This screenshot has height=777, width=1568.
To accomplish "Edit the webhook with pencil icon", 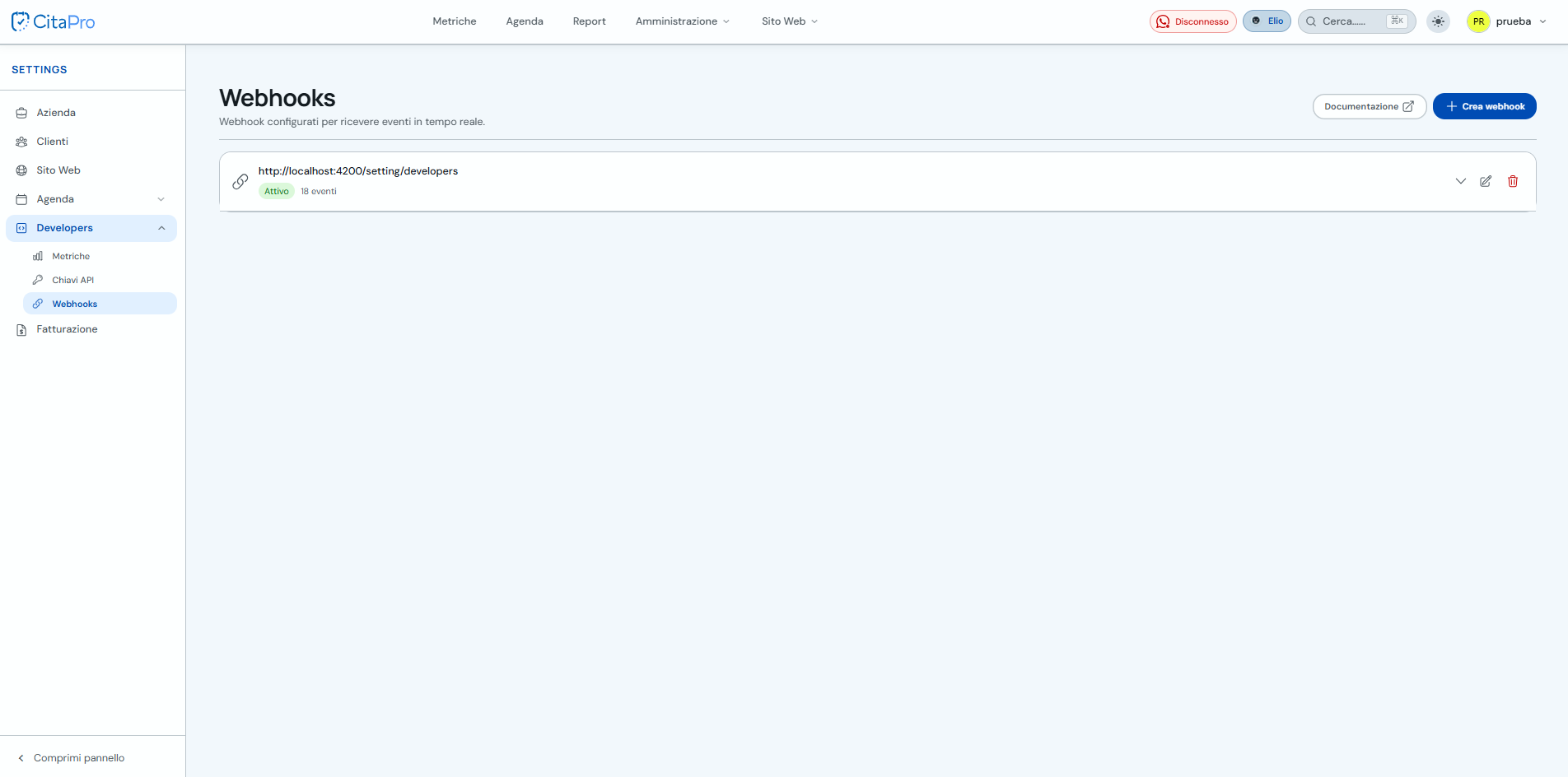I will click(1486, 181).
